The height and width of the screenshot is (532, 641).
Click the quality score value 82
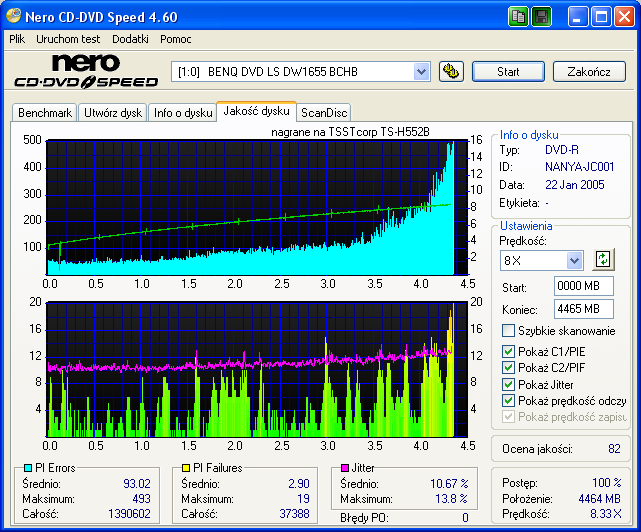click(614, 449)
